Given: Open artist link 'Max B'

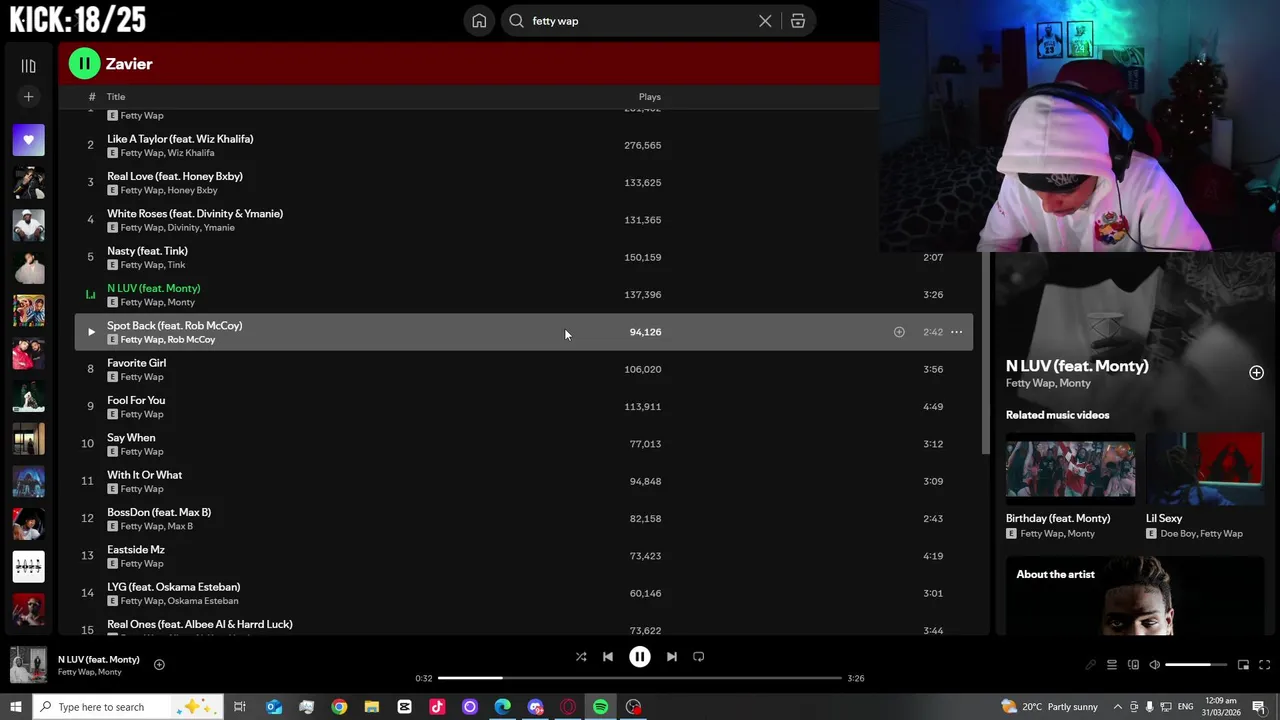Looking at the screenshot, I should [x=180, y=526].
